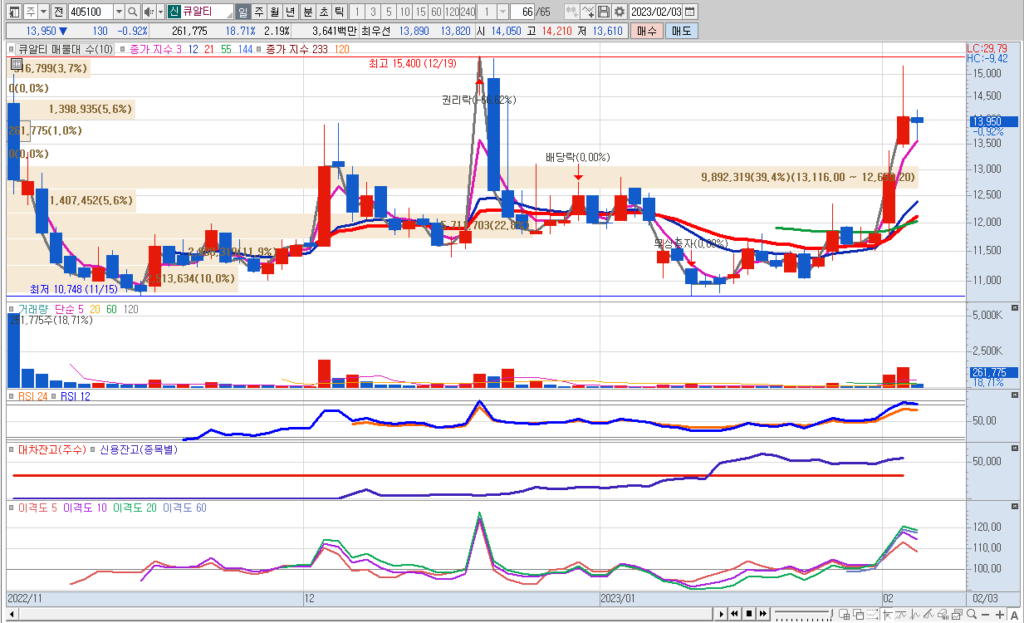
Task: Select the 틱 (tick) chart tab
Action: (x=339, y=11)
